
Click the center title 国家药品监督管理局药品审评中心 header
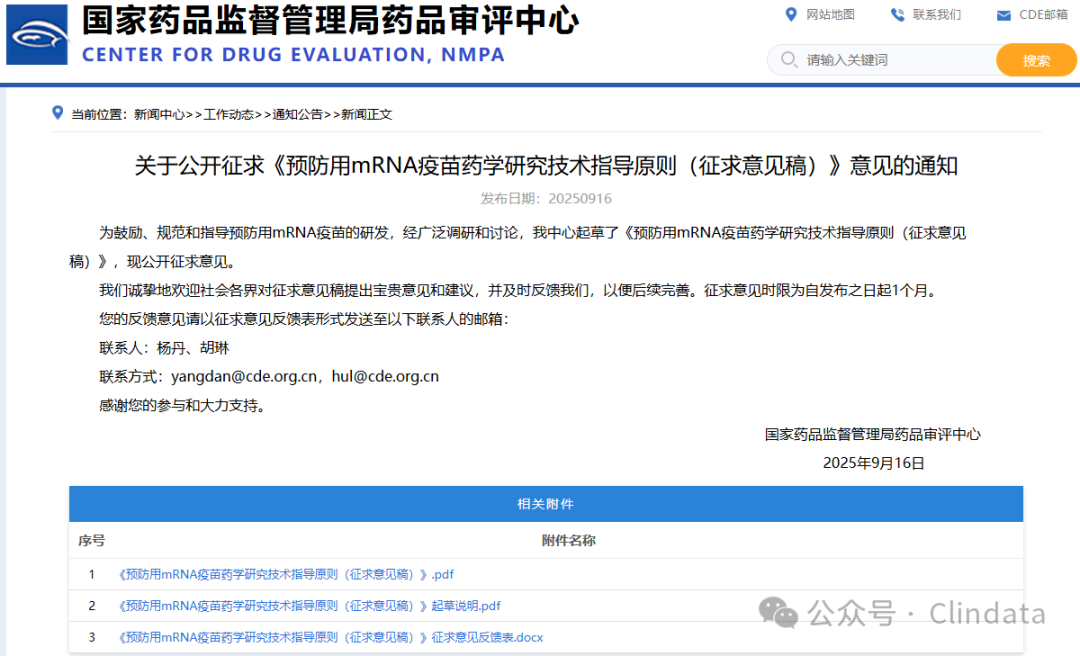[x=331, y=21]
